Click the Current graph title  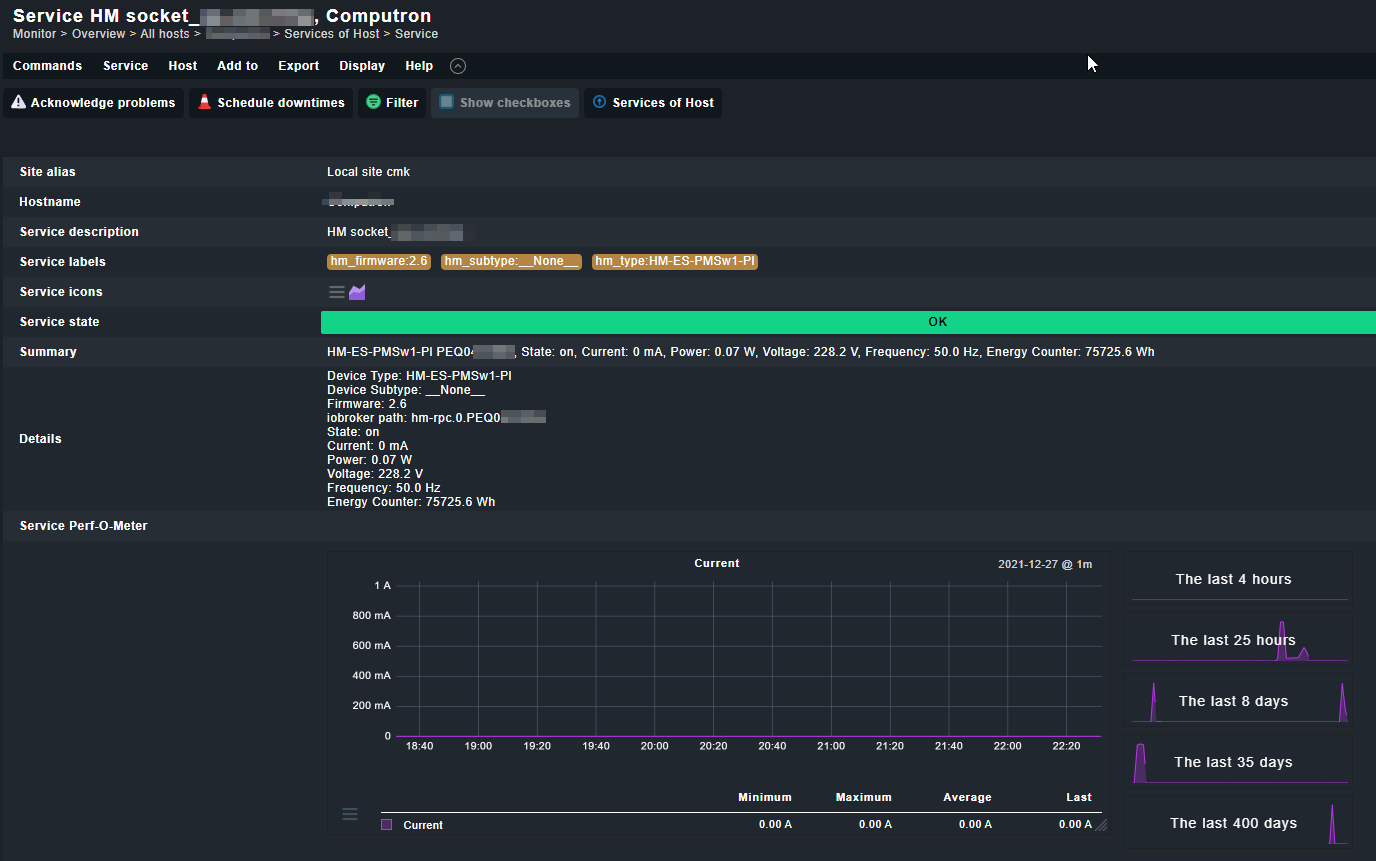click(x=717, y=563)
